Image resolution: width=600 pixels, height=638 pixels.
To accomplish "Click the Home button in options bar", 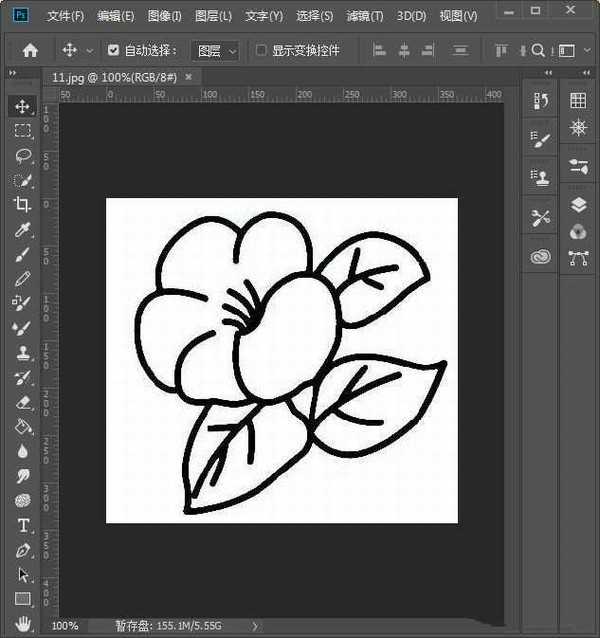I will [30, 50].
